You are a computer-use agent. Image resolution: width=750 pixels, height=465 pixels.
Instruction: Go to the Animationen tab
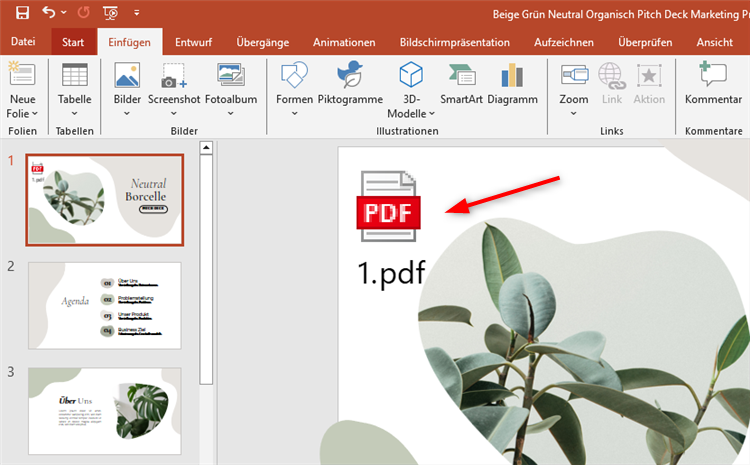(344, 42)
